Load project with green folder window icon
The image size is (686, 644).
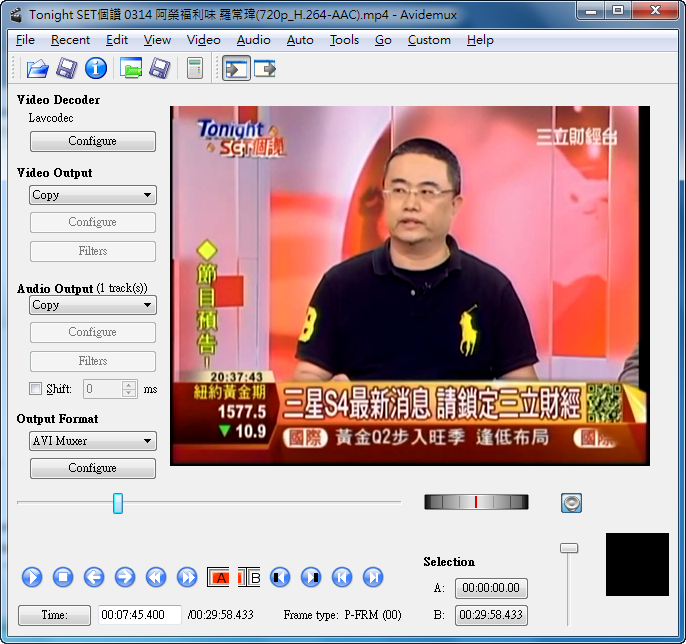[131, 69]
